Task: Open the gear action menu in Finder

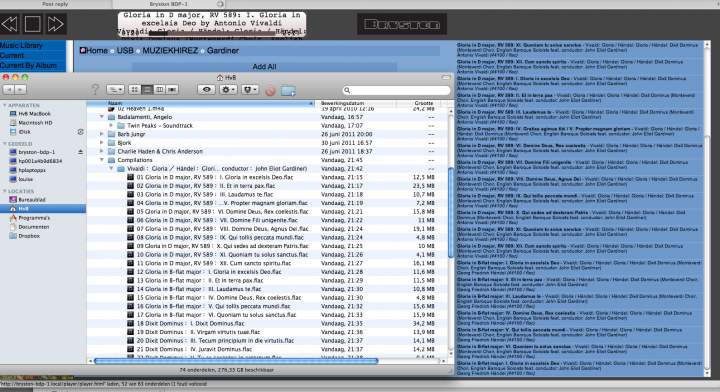Action: [x=228, y=90]
